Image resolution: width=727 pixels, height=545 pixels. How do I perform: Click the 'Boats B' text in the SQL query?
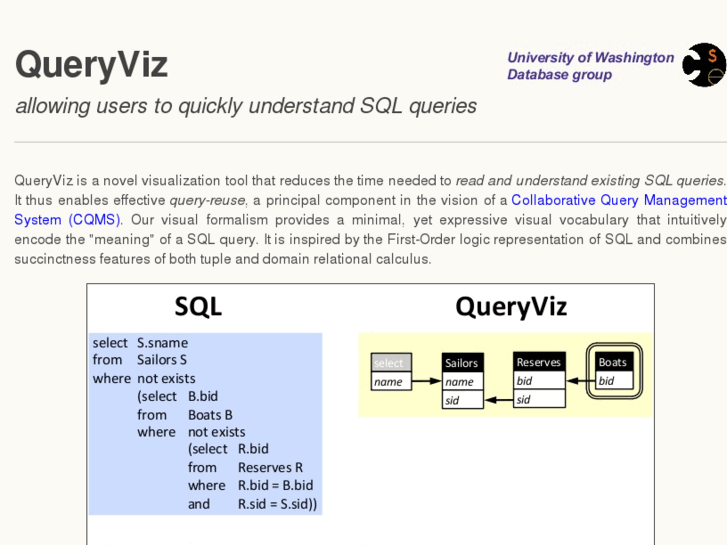[210, 415]
